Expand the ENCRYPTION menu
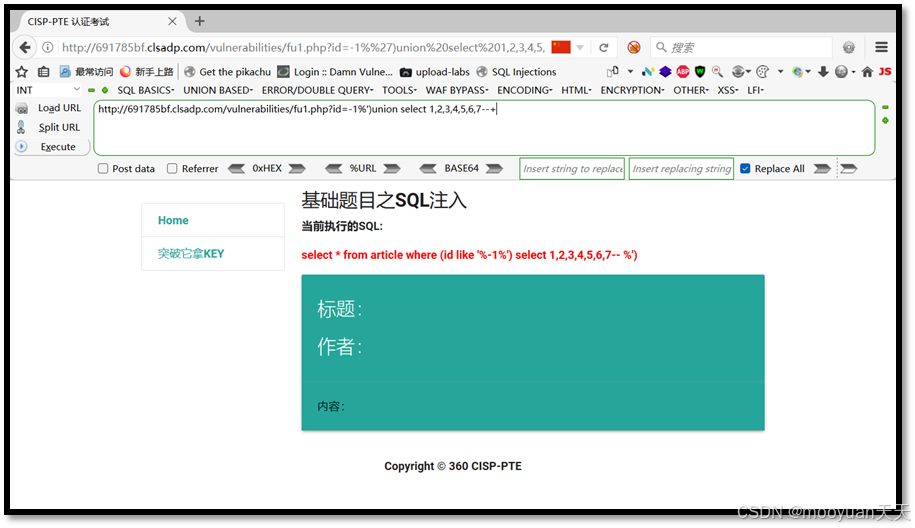Viewport: 915px width, 528px height. (633, 90)
